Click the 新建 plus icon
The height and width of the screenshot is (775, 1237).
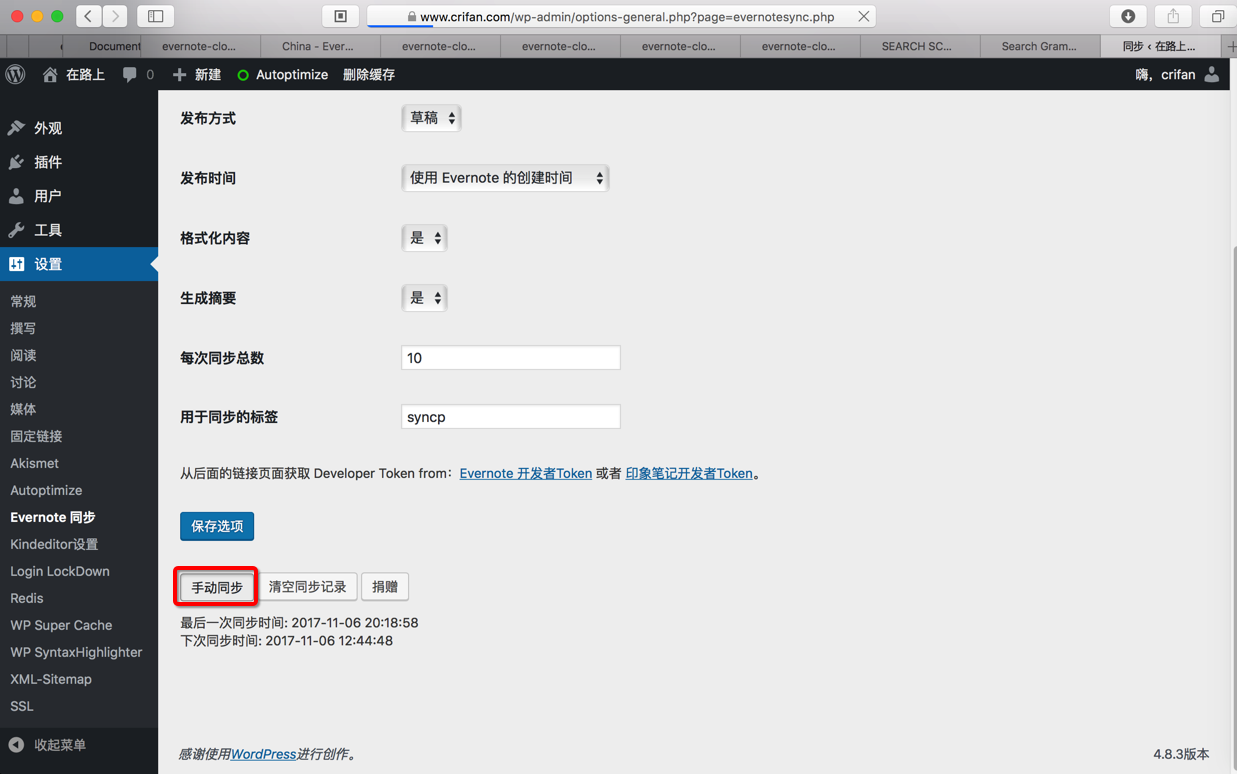179,75
